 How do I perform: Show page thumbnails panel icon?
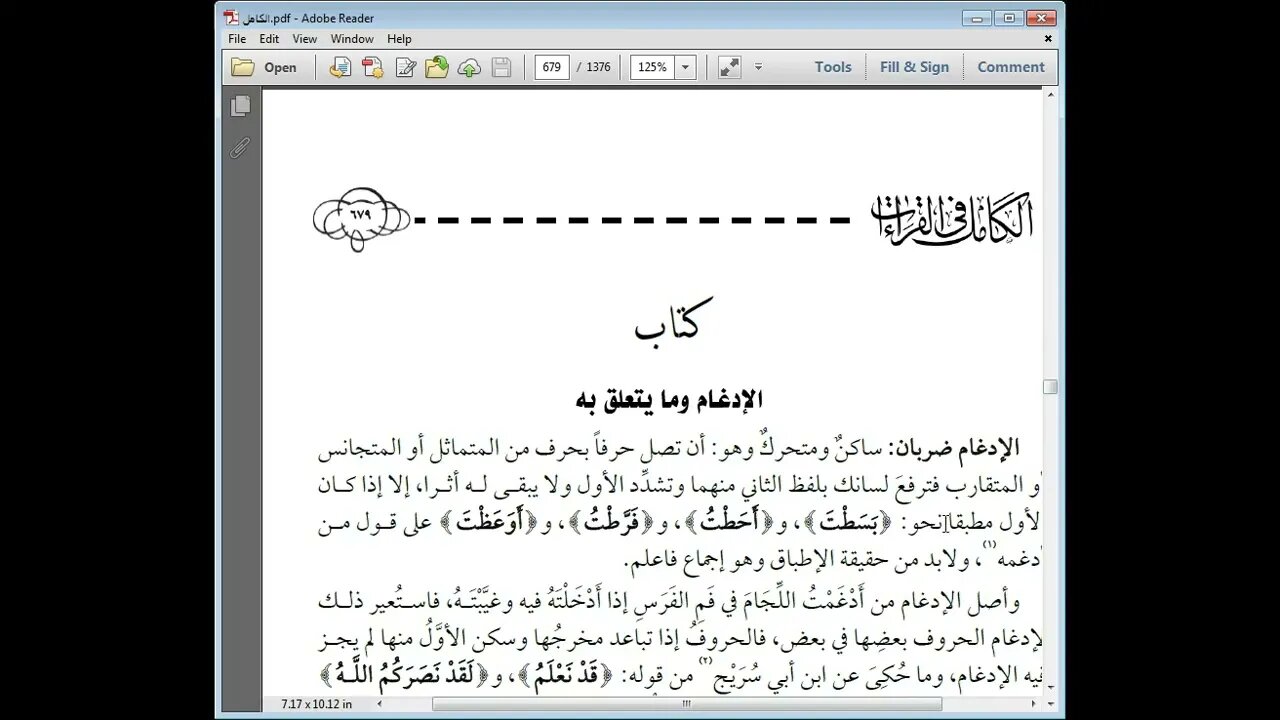pos(240,105)
